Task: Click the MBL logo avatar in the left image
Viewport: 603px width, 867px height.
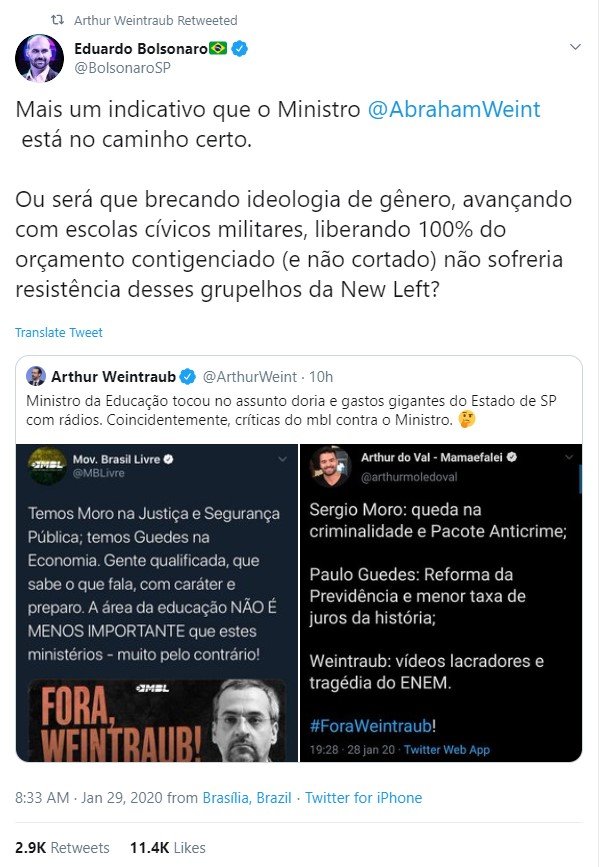Action: click(x=47, y=466)
